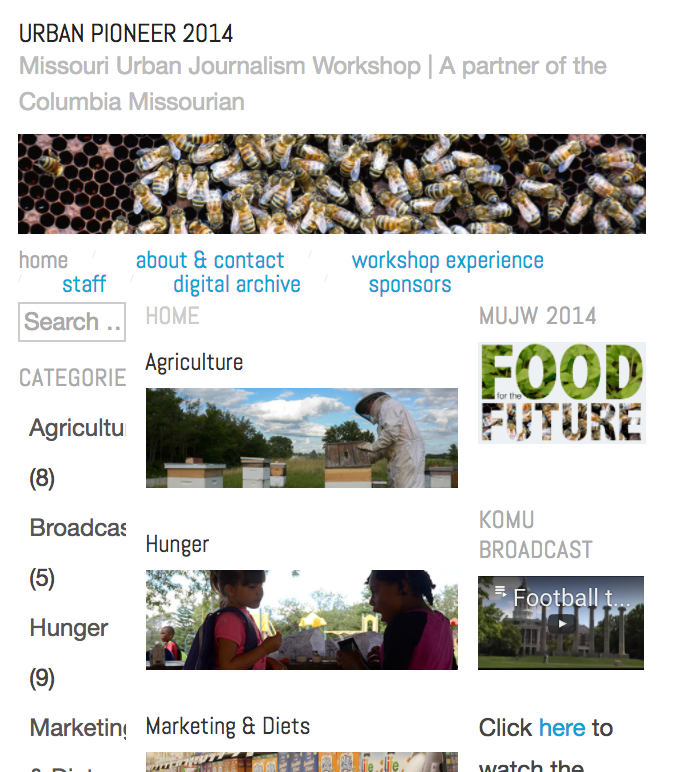
Task: Open the Hunger category in the sidebar
Action: [69, 628]
